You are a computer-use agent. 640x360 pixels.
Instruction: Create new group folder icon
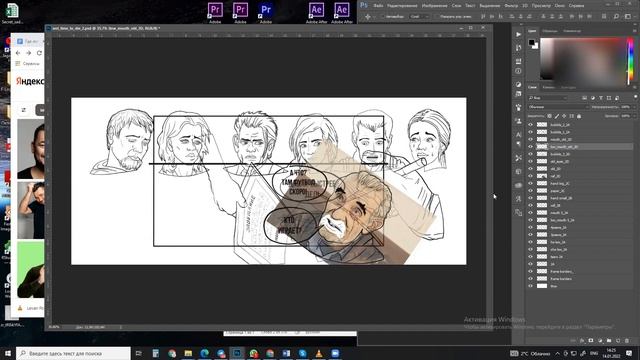(609, 340)
